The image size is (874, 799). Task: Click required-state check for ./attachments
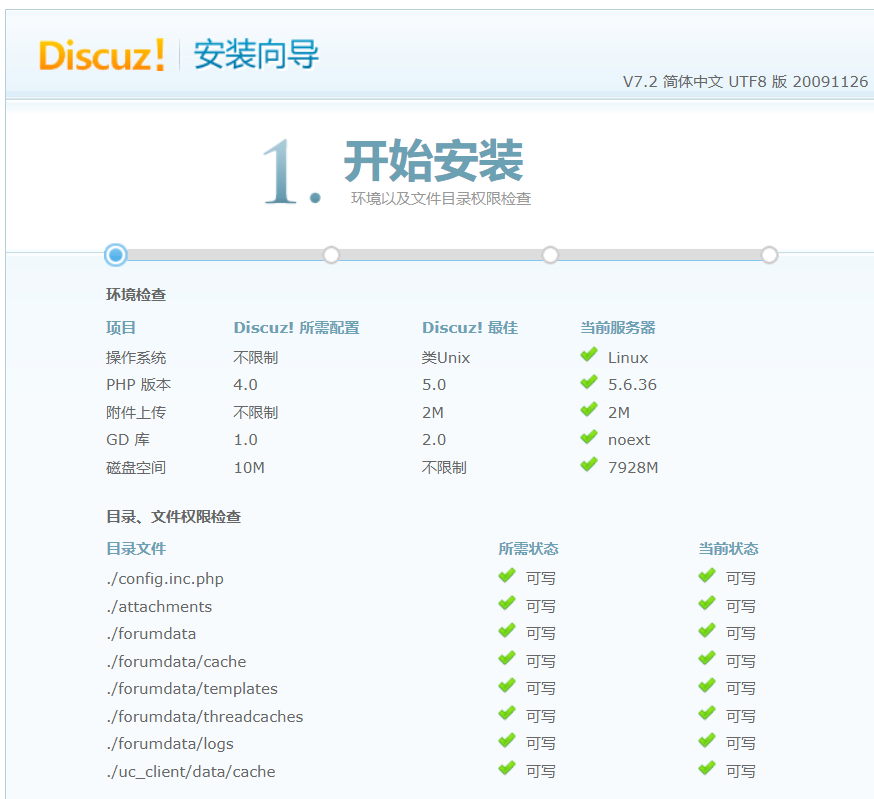click(507, 603)
